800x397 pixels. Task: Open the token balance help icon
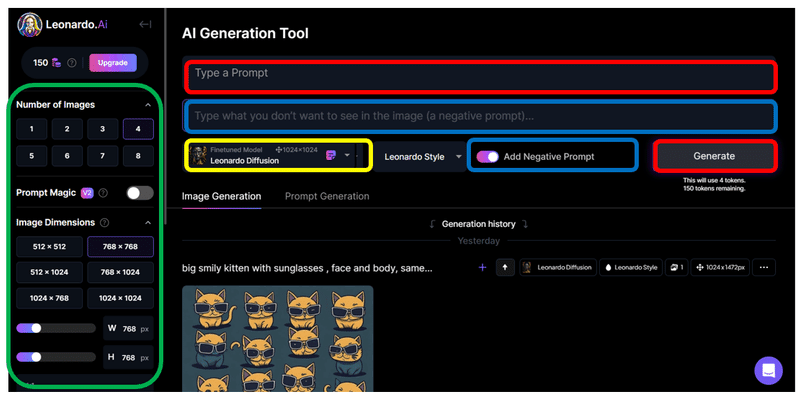(72, 63)
